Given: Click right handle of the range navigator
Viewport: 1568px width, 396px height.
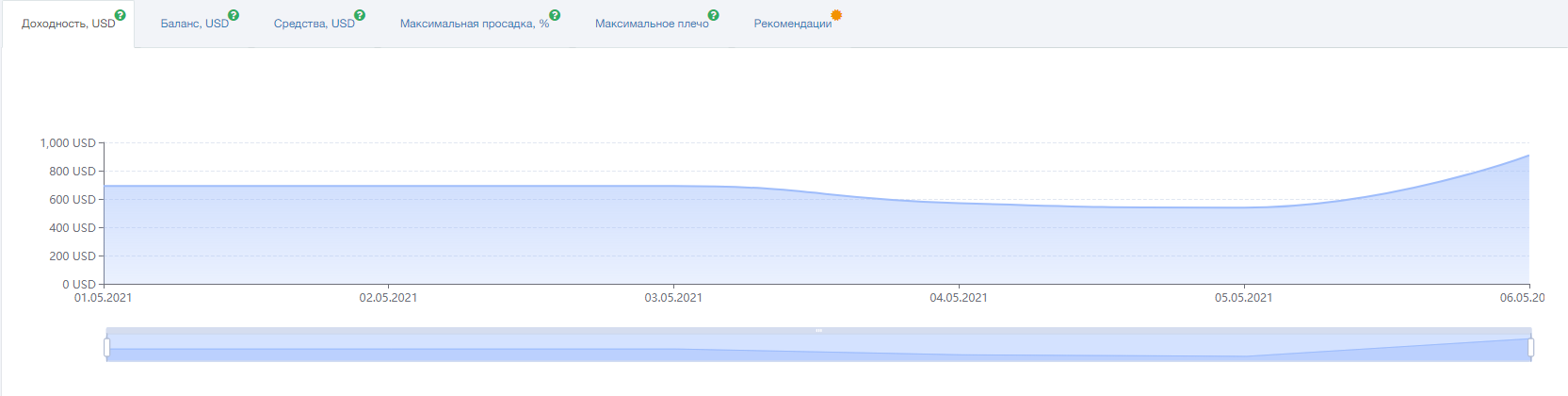Looking at the screenshot, I should (1530, 348).
